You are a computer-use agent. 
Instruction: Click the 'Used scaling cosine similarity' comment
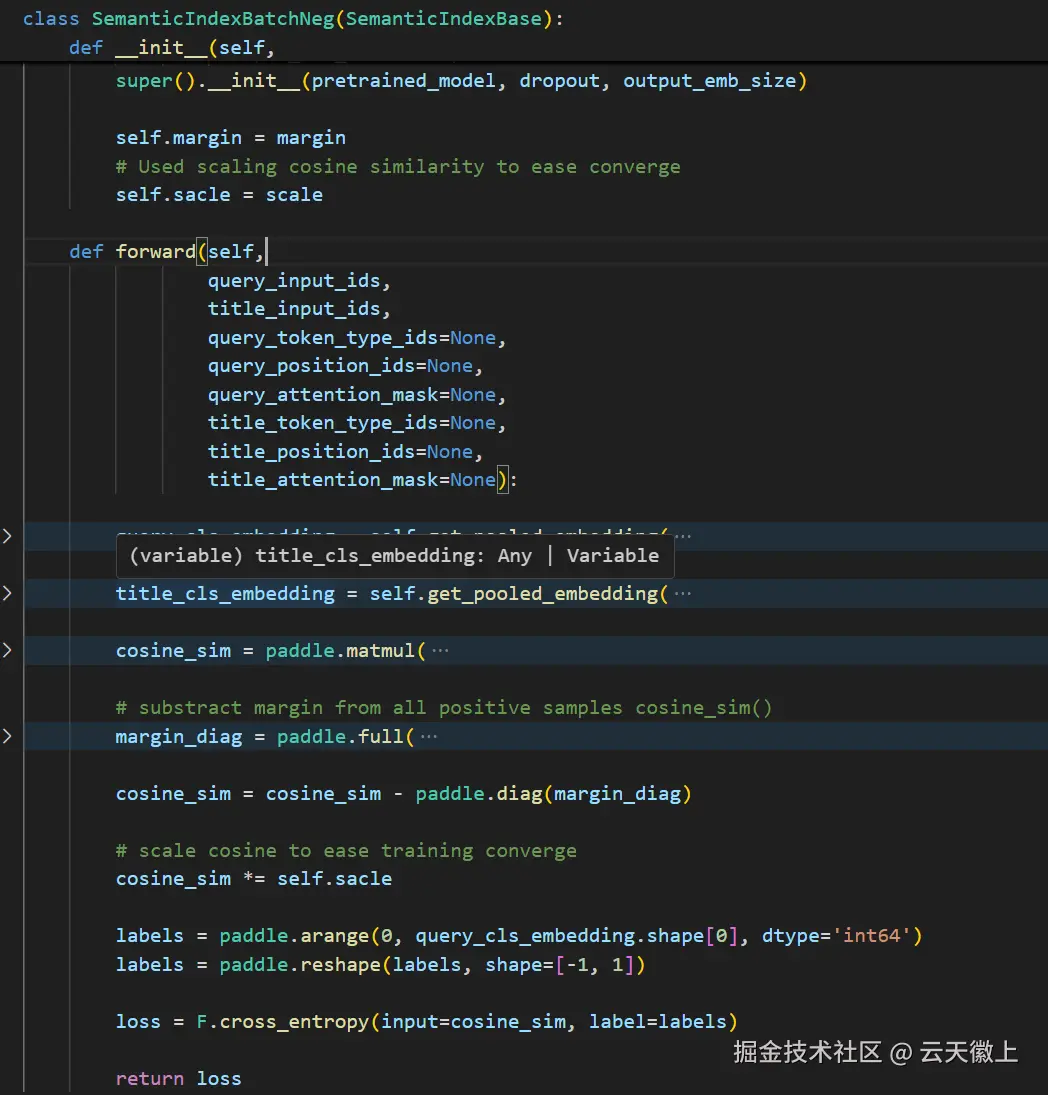(x=398, y=167)
